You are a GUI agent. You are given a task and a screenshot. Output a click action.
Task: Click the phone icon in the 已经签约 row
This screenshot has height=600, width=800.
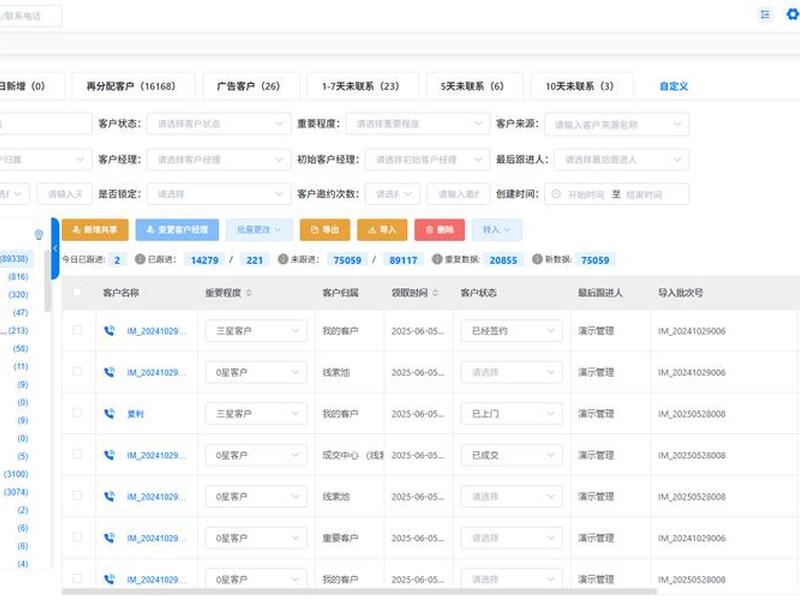tap(109, 331)
